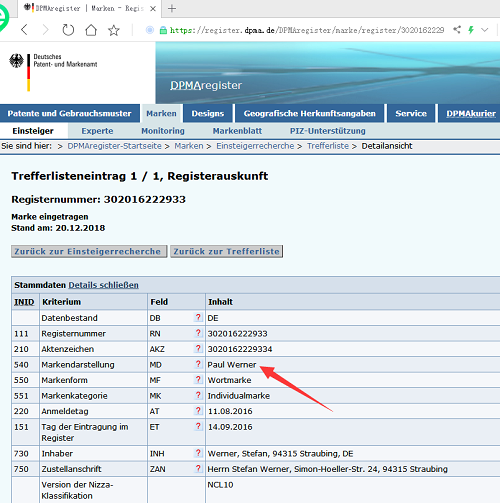Viewport: 500px width, 503px height.
Task: Reload the page with the refresh icon
Action: point(68,30)
